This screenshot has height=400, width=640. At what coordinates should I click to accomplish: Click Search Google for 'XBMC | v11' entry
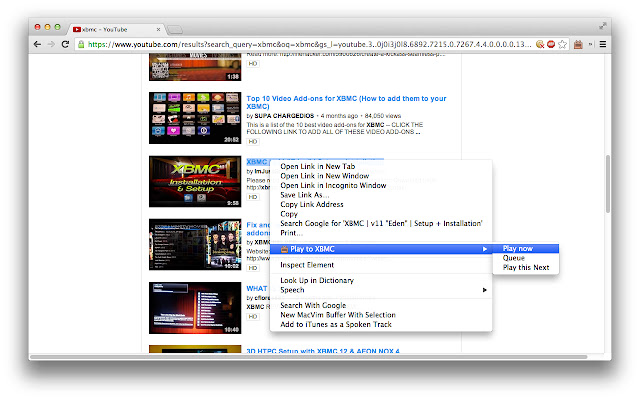tap(381, 223)
